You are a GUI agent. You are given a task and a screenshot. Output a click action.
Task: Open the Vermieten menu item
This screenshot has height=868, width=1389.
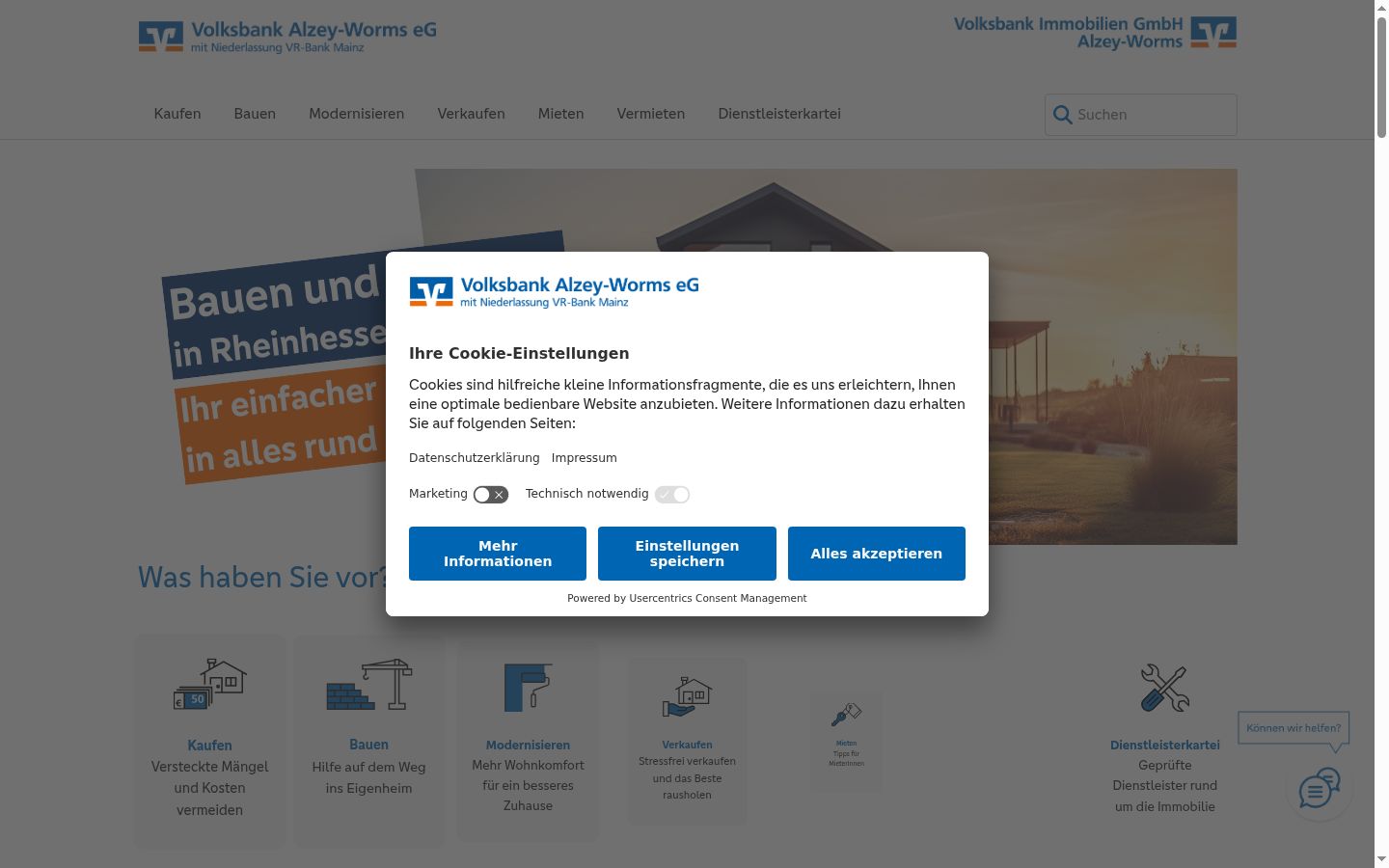(651, 114)
